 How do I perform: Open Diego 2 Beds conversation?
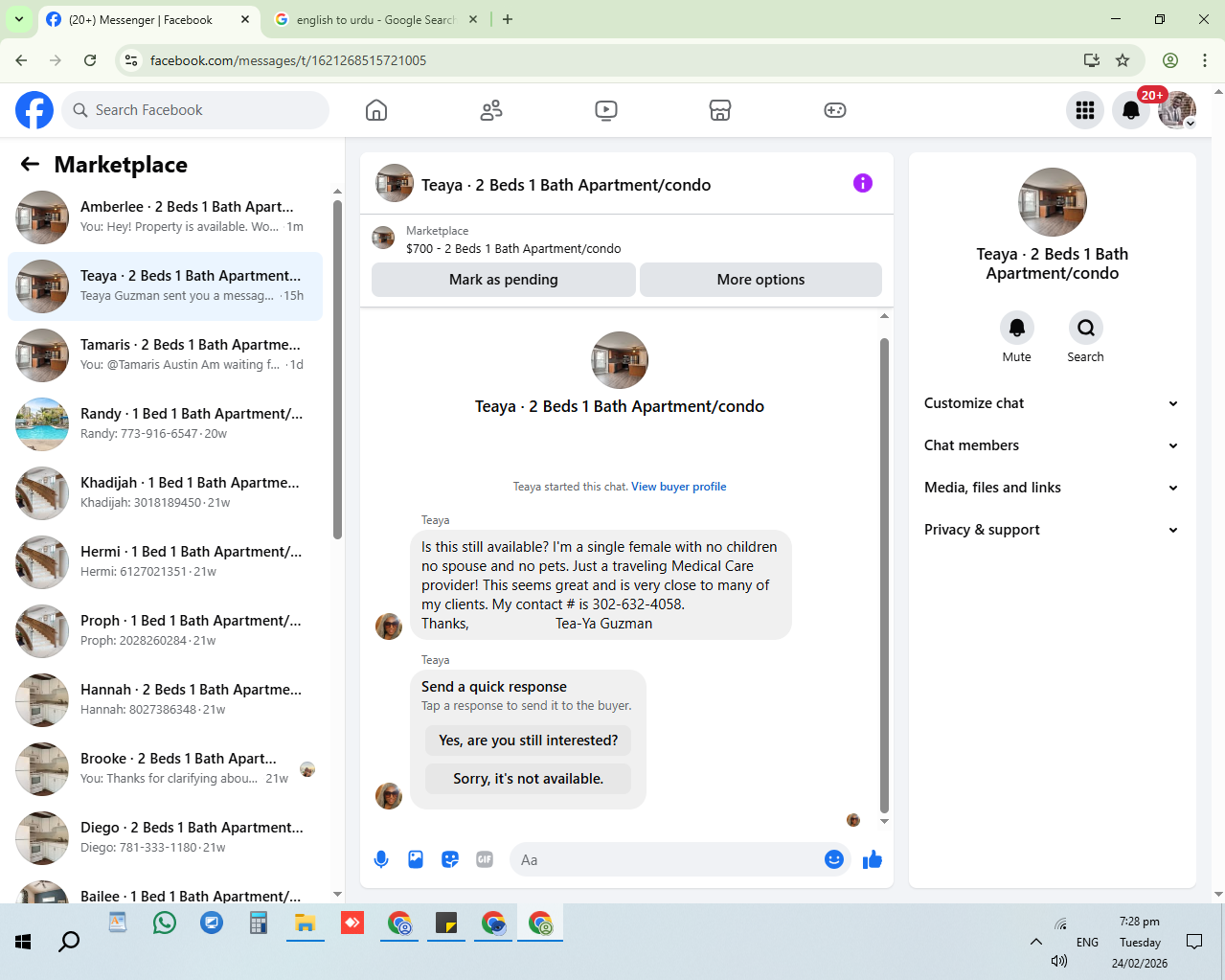click(x=165, y=838)
